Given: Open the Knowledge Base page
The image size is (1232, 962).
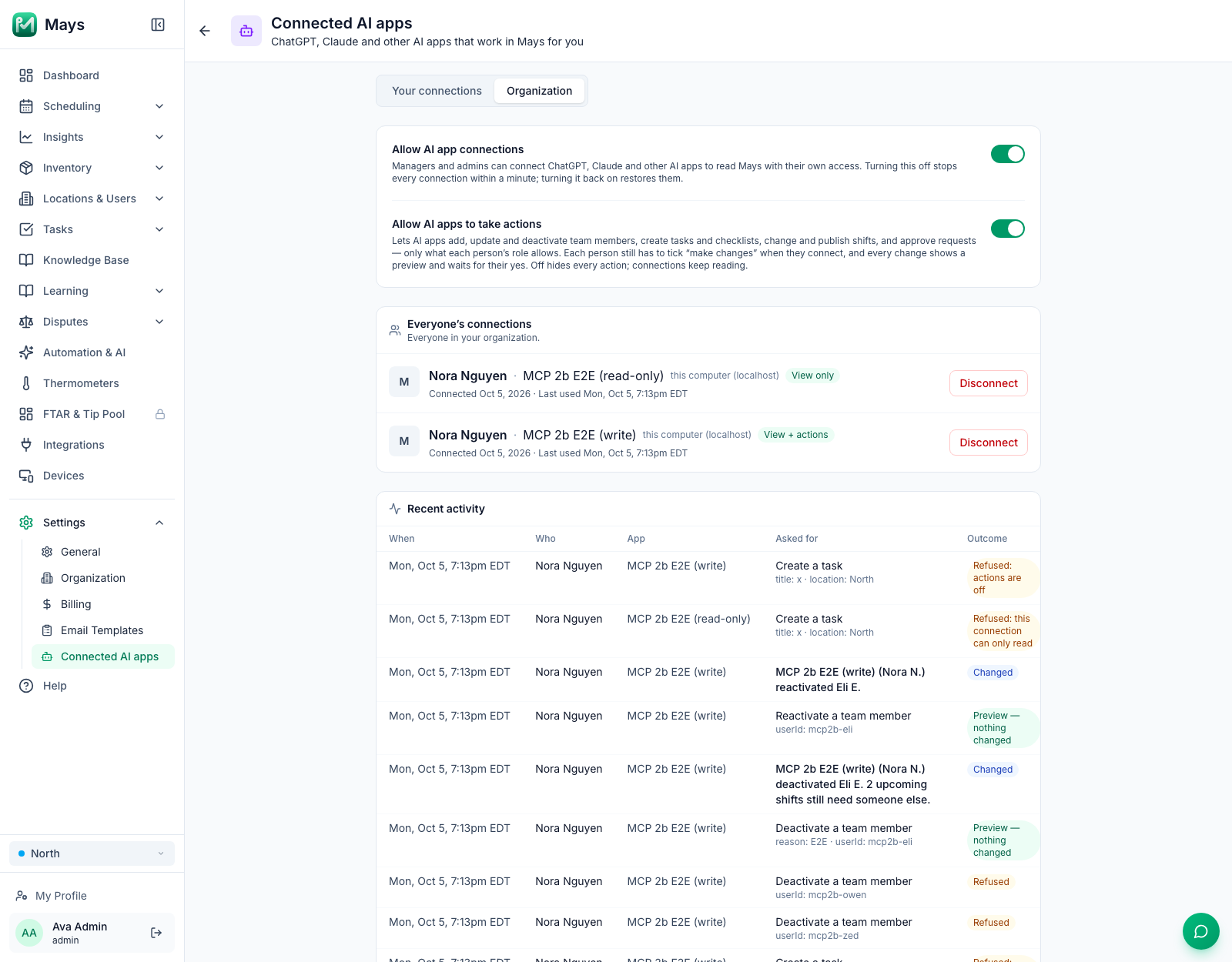Looking at the screenshot, I should (x=92, y=260).
